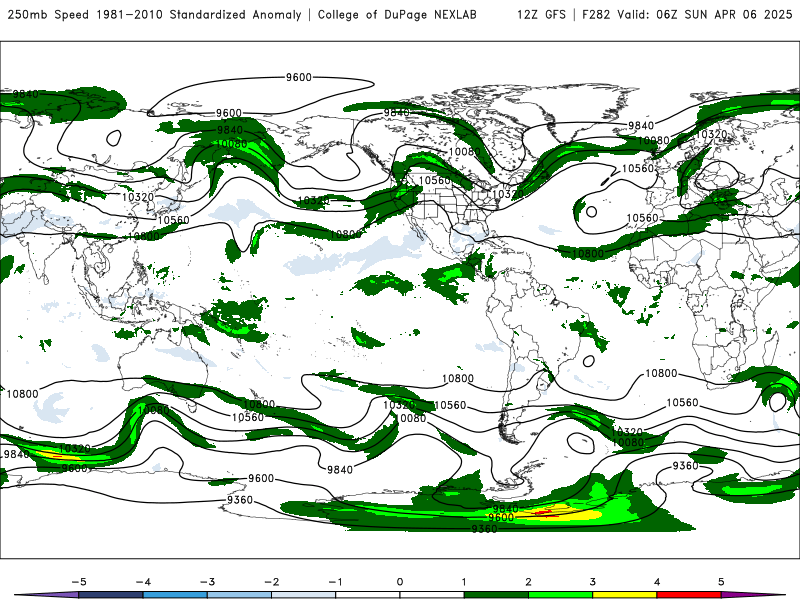Click the pale blue -2 to -1 colorbar segment
The height and width of the screenshot is (600, 800).
coord(304,595)
